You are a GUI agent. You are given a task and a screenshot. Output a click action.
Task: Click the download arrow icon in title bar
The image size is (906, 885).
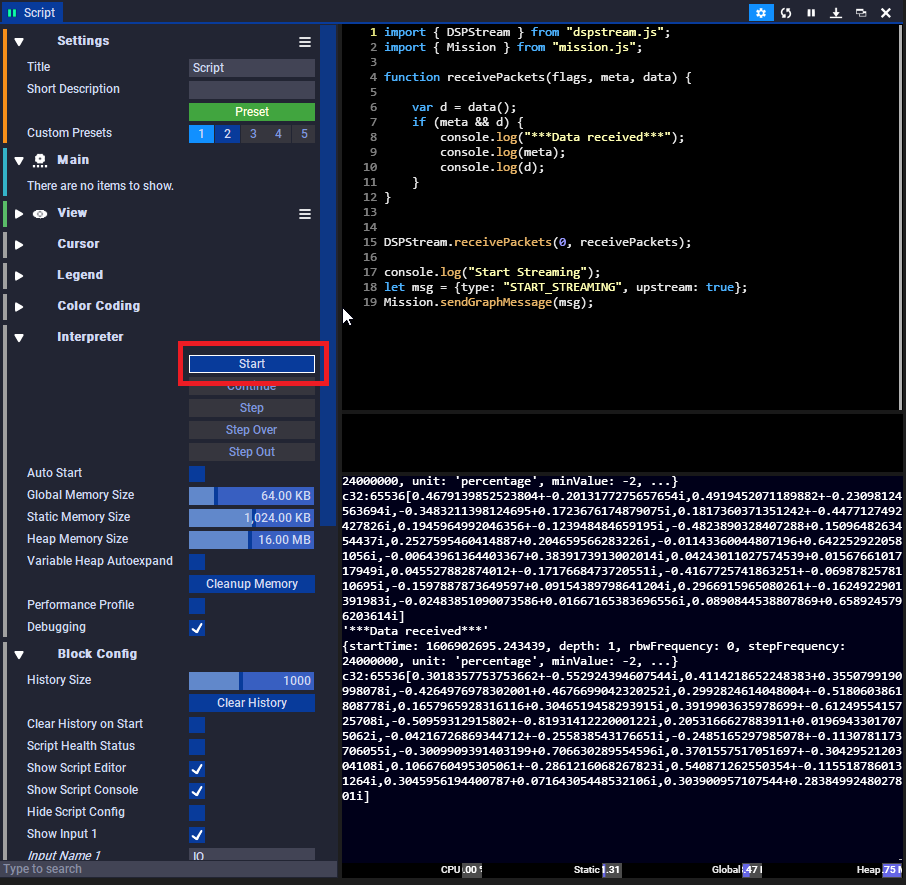point(835,13)
